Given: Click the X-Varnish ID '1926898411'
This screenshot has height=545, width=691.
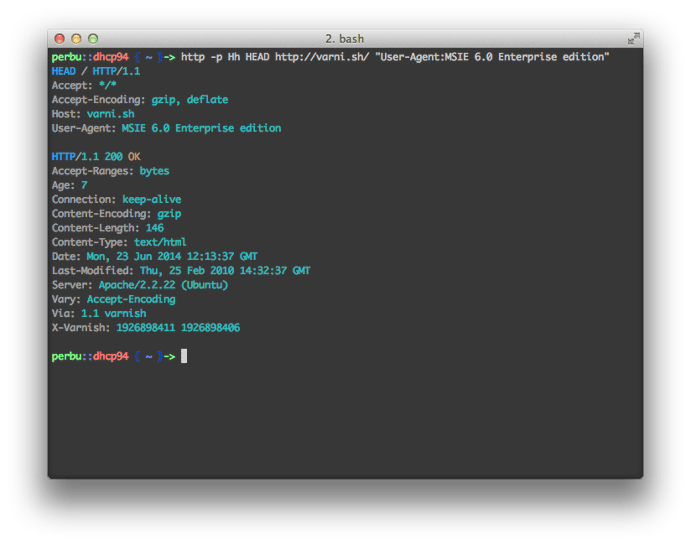Looking at the screenshot, I should tap(145, 327).
